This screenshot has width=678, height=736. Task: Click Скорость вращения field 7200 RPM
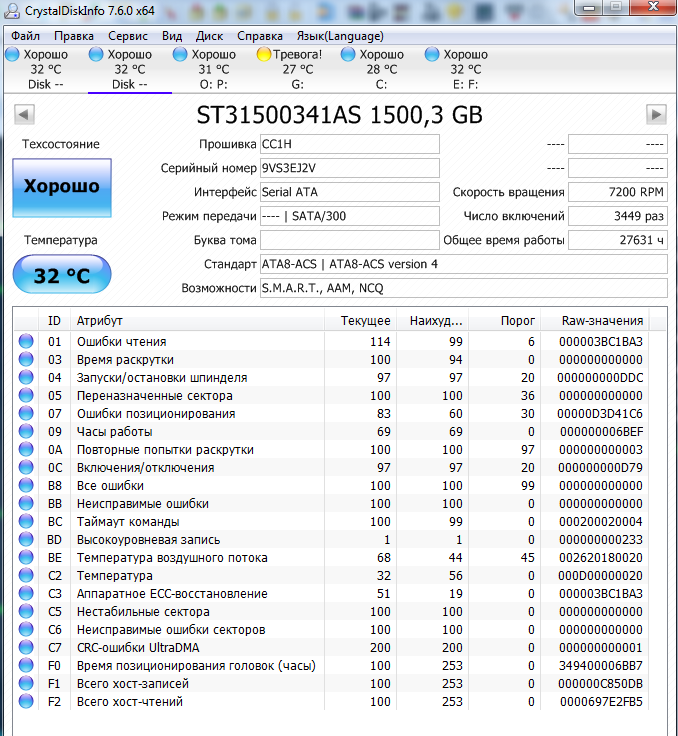618,192
